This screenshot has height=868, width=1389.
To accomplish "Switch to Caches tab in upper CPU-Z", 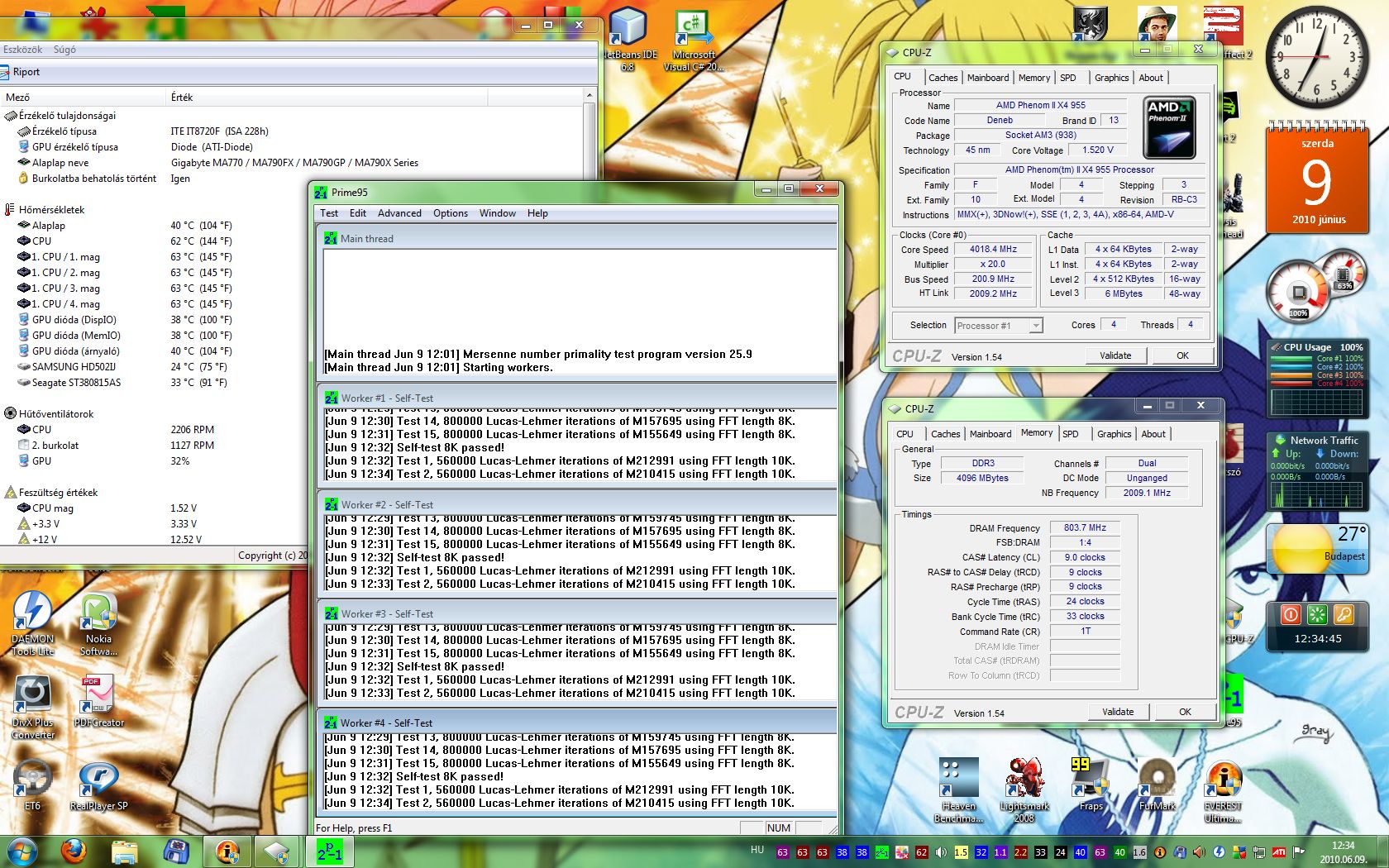I will 943,78.
